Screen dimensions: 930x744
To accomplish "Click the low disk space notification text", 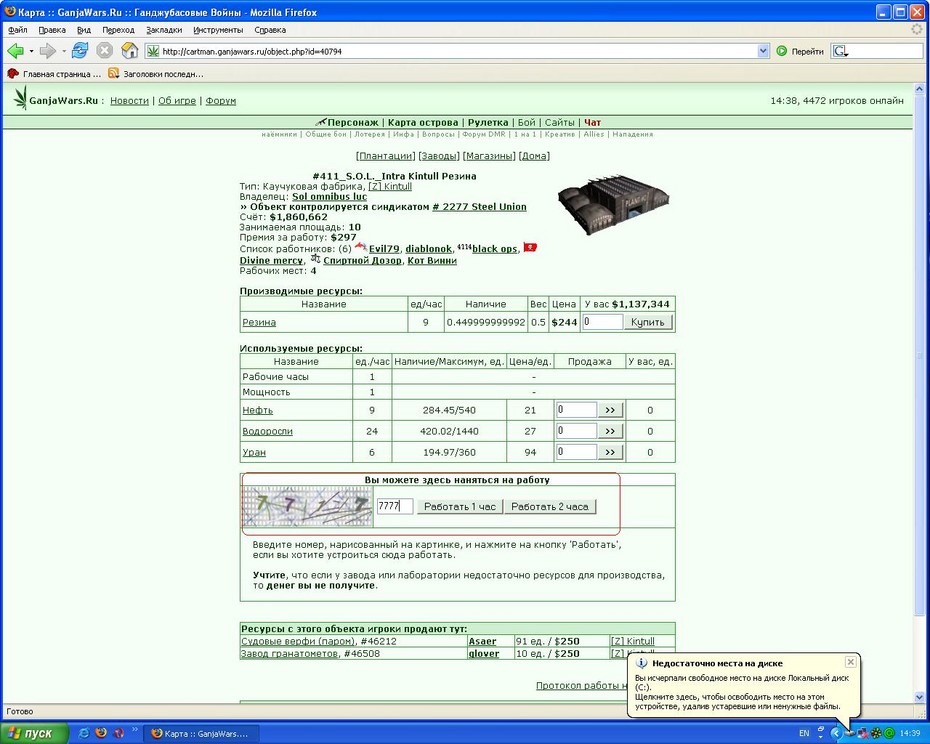I will coord(742,692).
